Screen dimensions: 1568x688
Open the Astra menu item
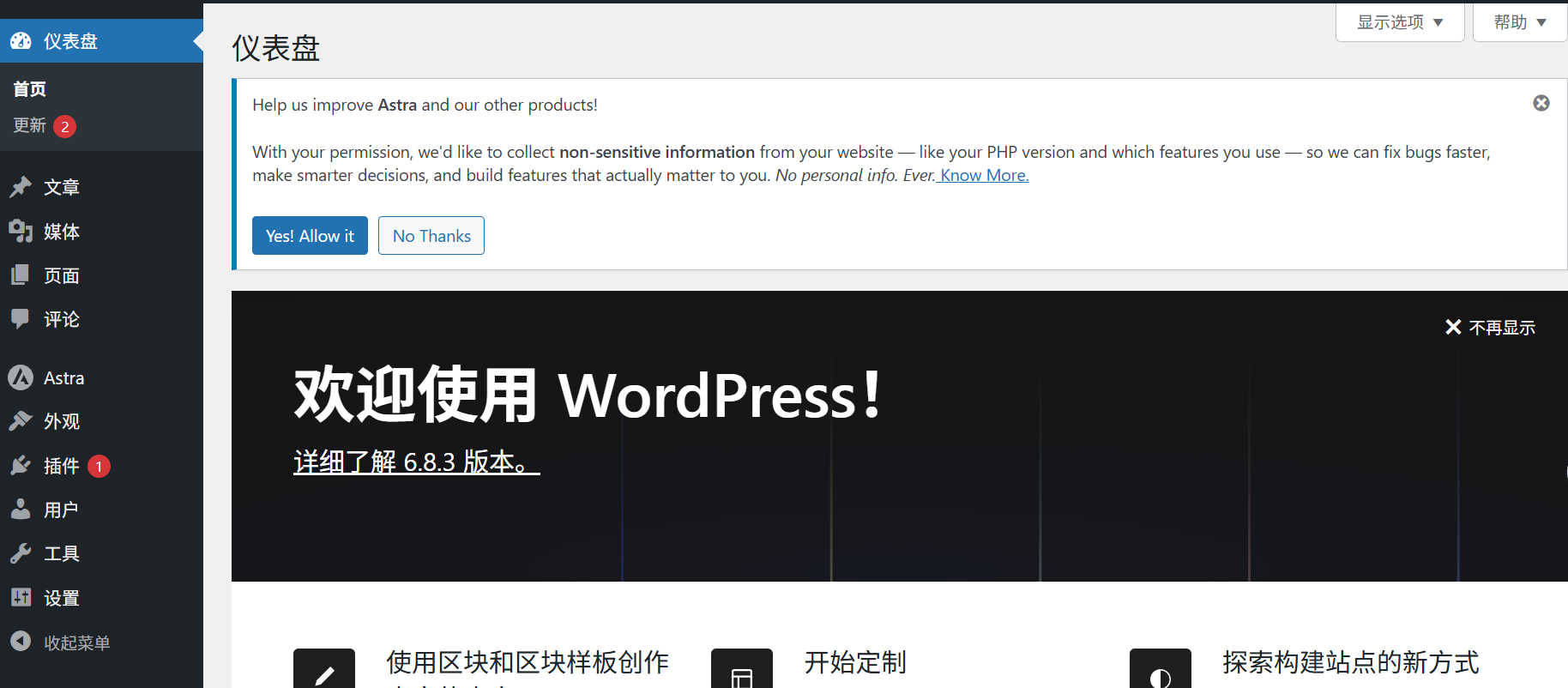[x=101, y=377]
